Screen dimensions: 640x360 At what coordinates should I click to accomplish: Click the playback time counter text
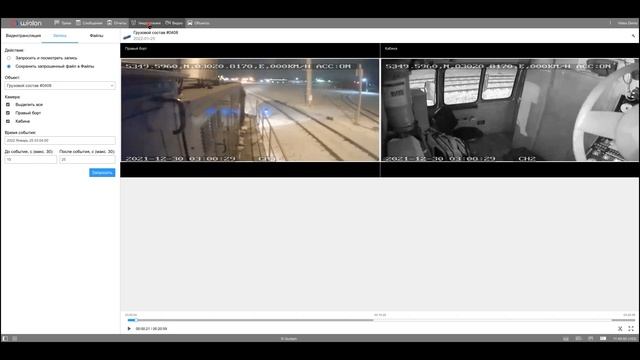pyautogui.click(x=151, y=329)
